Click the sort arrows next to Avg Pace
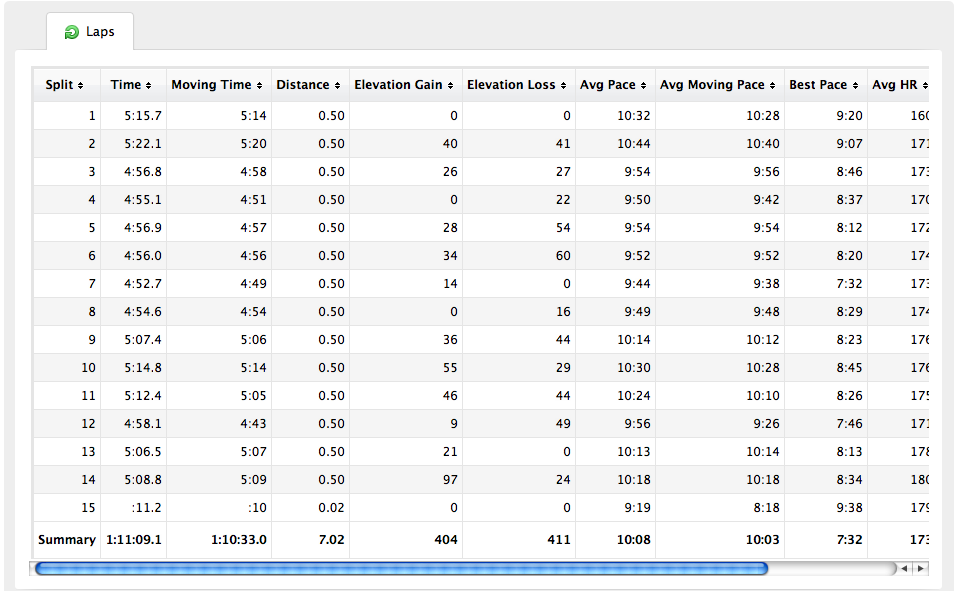 coord(643,85)
